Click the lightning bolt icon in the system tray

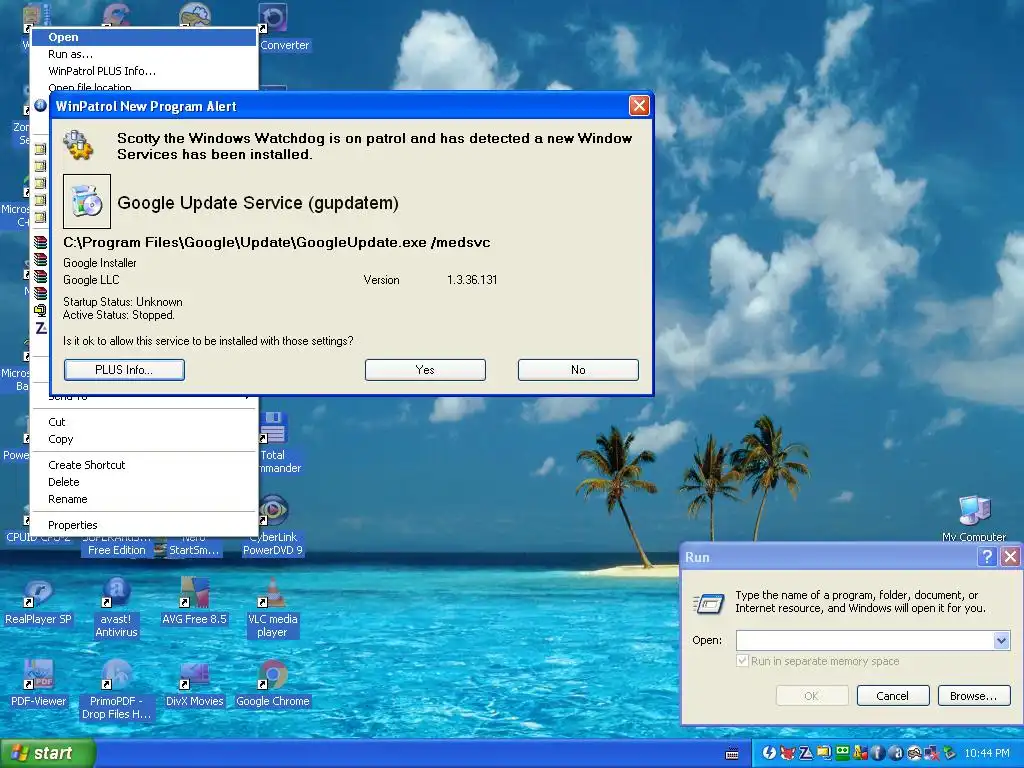(x=769, y=753)
